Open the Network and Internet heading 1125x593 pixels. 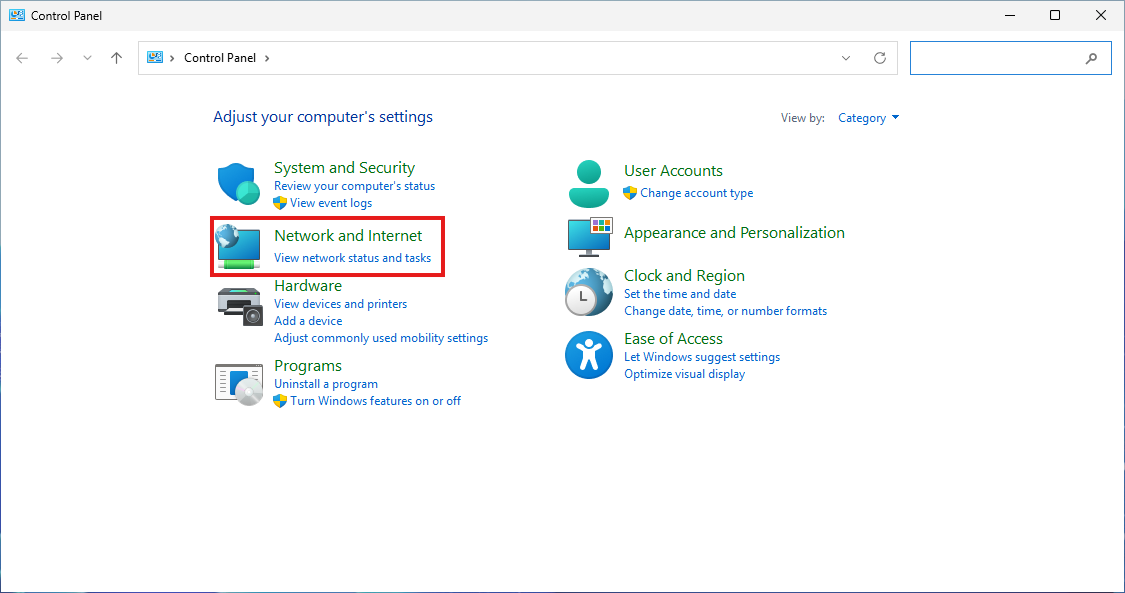point(348,236)
